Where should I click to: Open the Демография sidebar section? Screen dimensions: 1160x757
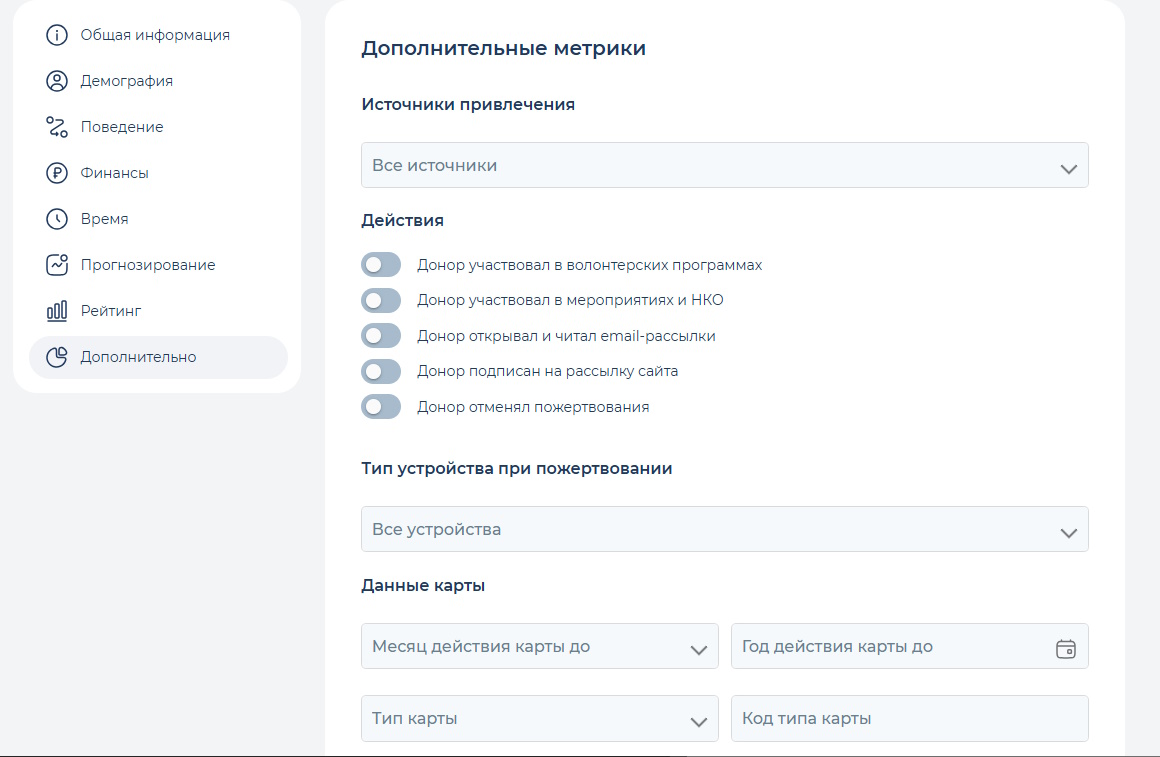point(126,80)
